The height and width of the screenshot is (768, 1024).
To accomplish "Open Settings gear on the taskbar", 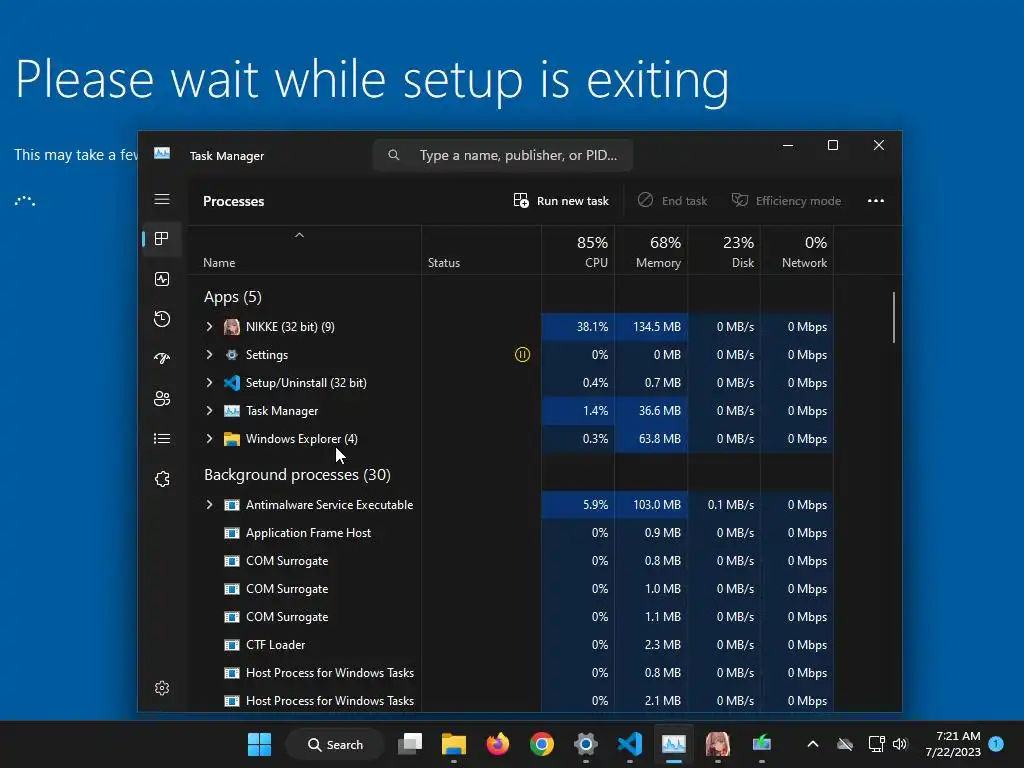I will (586, 744).
